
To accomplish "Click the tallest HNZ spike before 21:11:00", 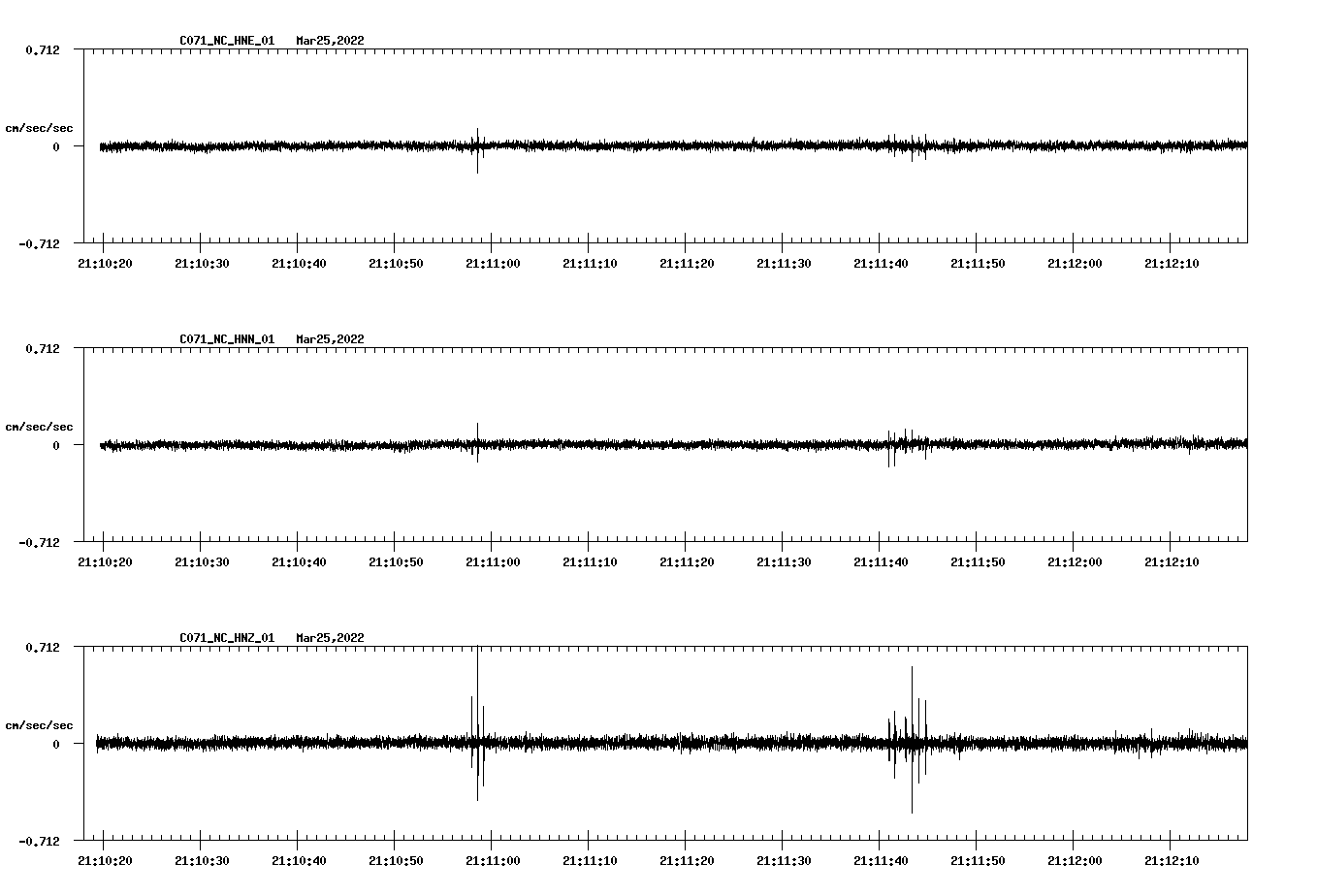I will pyautogui.click(x=477, y=722).
